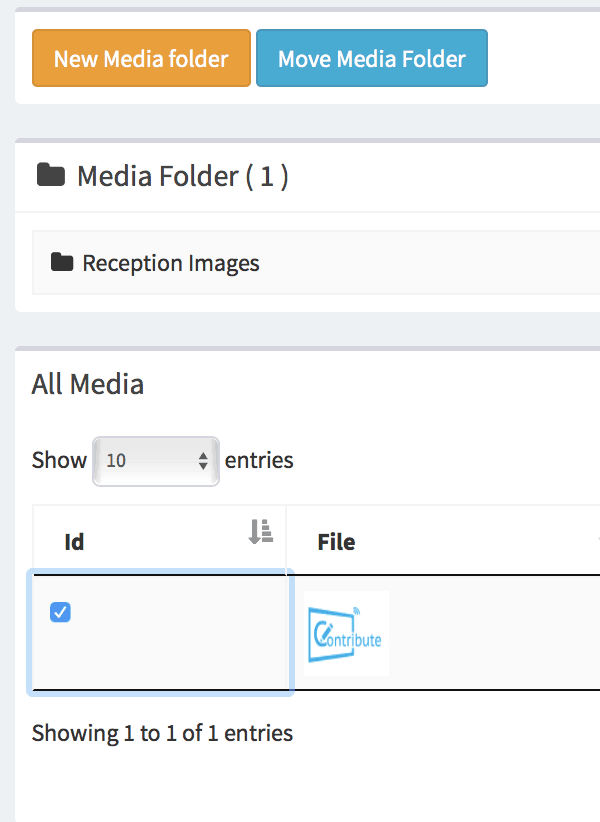600x822 pixels.
Task: Open the entries-per-page dropdown showing 10
Action: [x=156, y=461]
